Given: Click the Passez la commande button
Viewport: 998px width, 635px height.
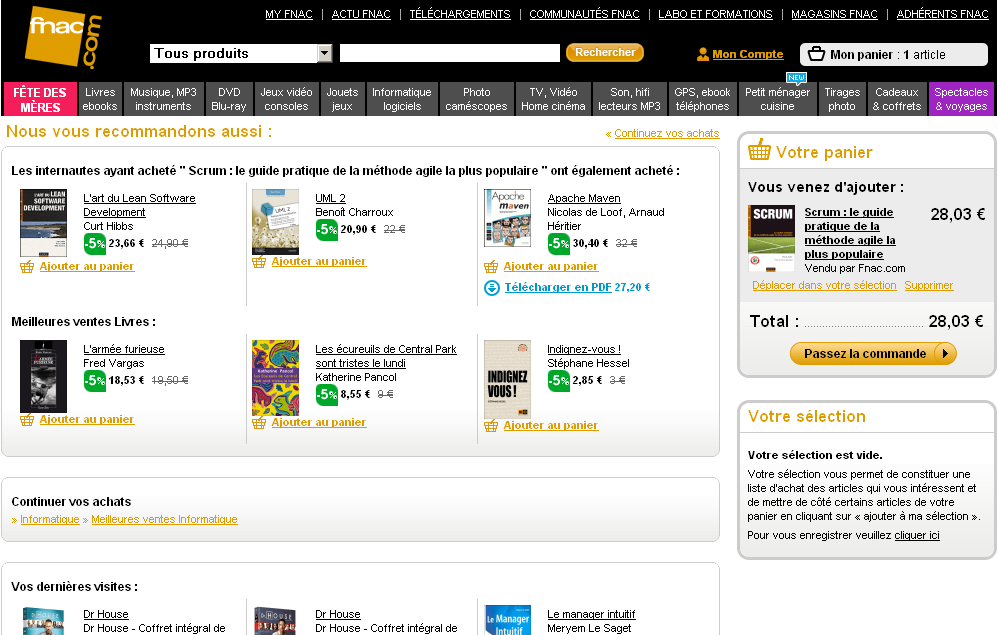Looking at the screenshot, I should click(x=873, y=354).
